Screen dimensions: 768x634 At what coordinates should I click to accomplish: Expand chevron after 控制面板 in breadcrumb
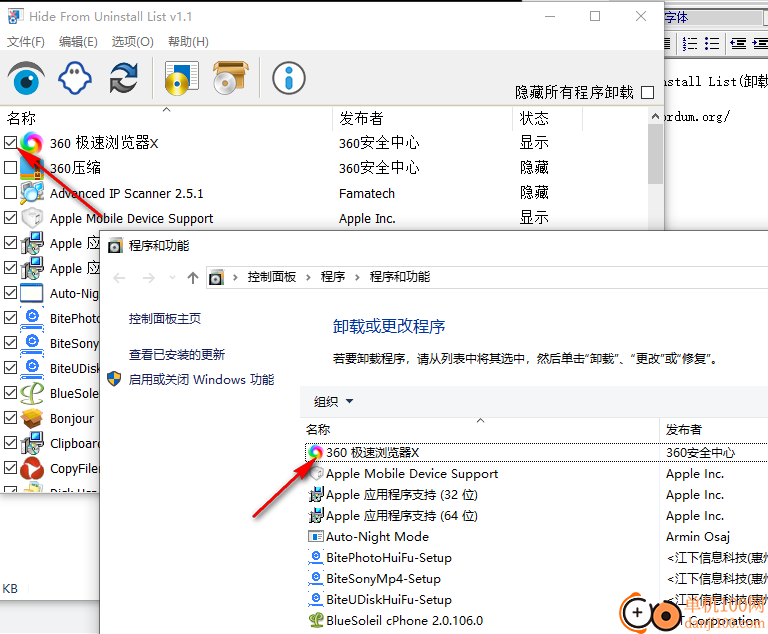click(x=308, y=277)
